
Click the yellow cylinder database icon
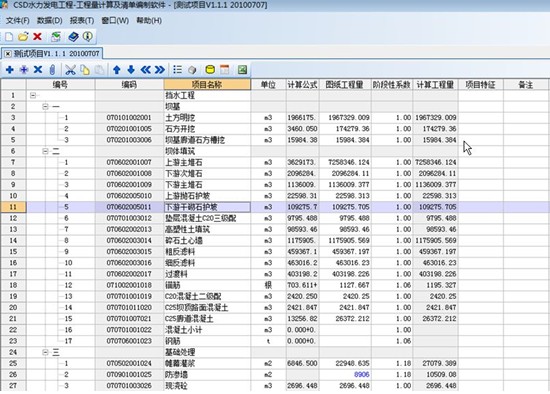pos(210,70)
